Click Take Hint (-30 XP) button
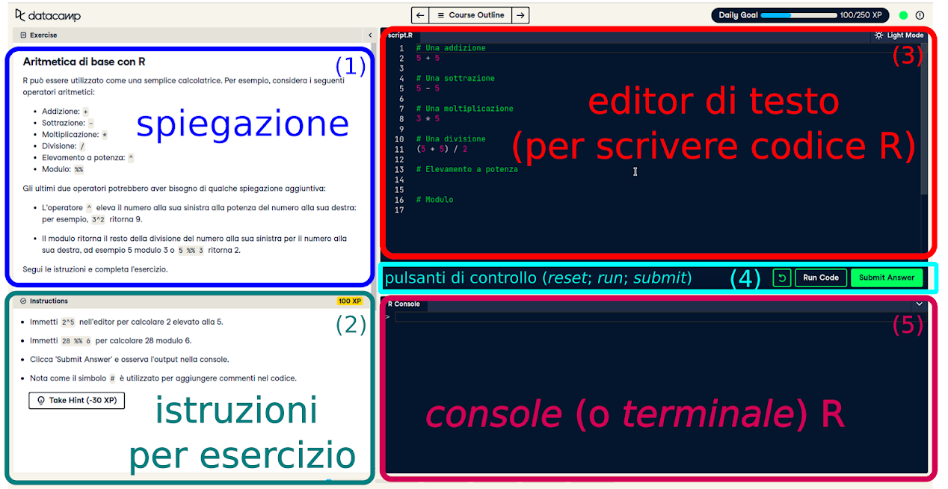The height and width of the screenshot is (489, 948). click(x=77, y=400)
